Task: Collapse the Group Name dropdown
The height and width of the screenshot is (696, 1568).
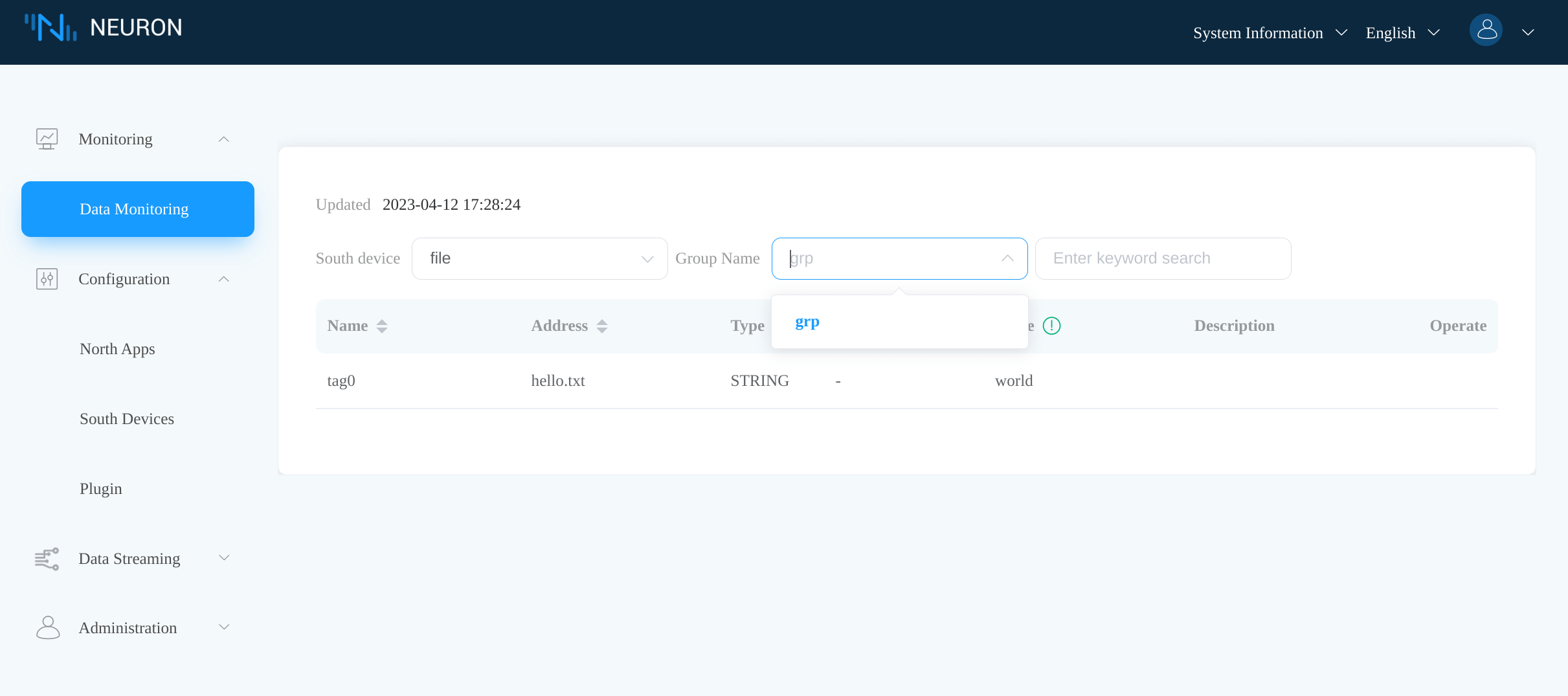Action: pos(1007,258)
